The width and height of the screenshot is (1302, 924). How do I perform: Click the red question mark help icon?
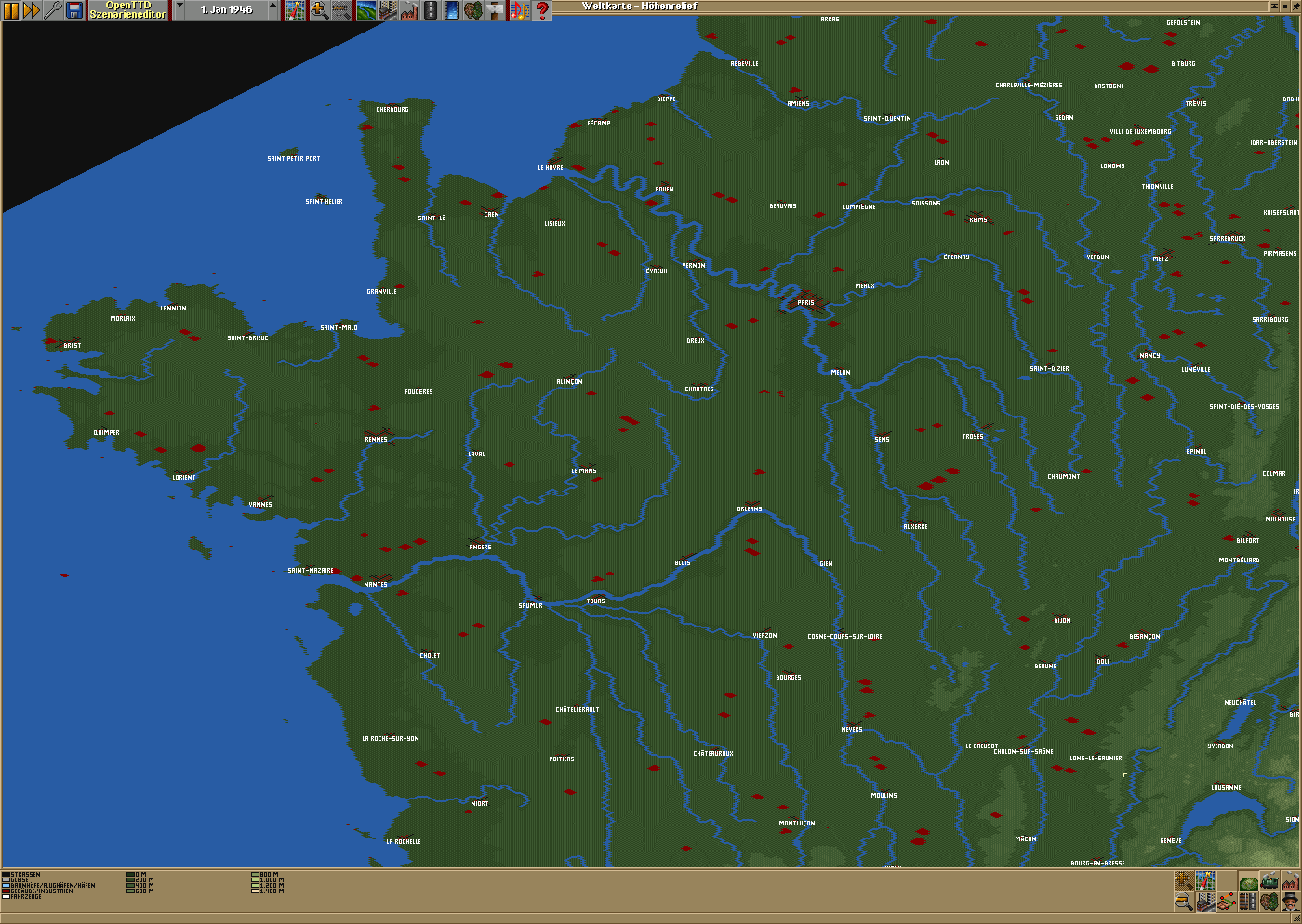pyautogui.click(x=542, y=10)
